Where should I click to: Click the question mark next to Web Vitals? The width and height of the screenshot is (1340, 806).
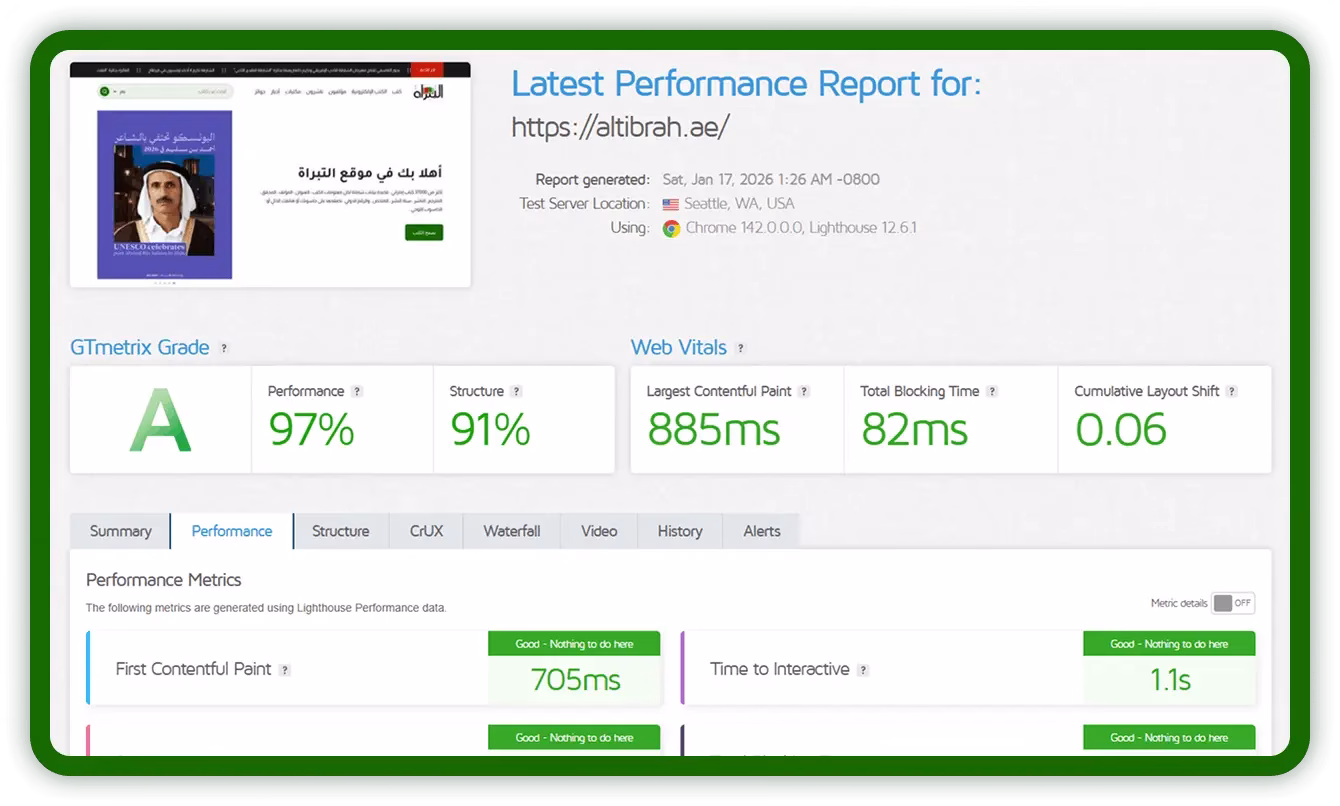pos(740,348)
